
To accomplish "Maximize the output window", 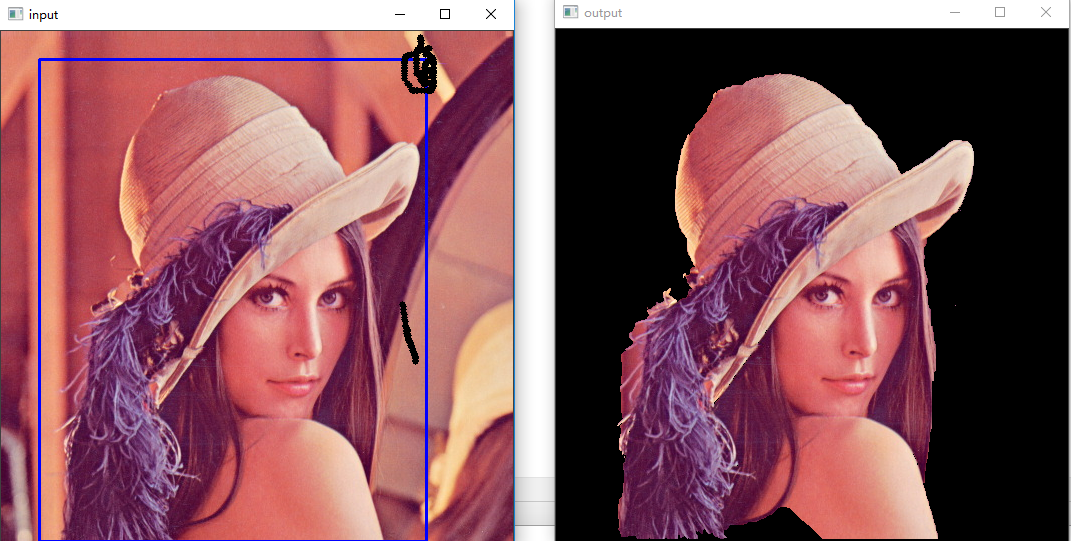I will (x=1000, y=12).
